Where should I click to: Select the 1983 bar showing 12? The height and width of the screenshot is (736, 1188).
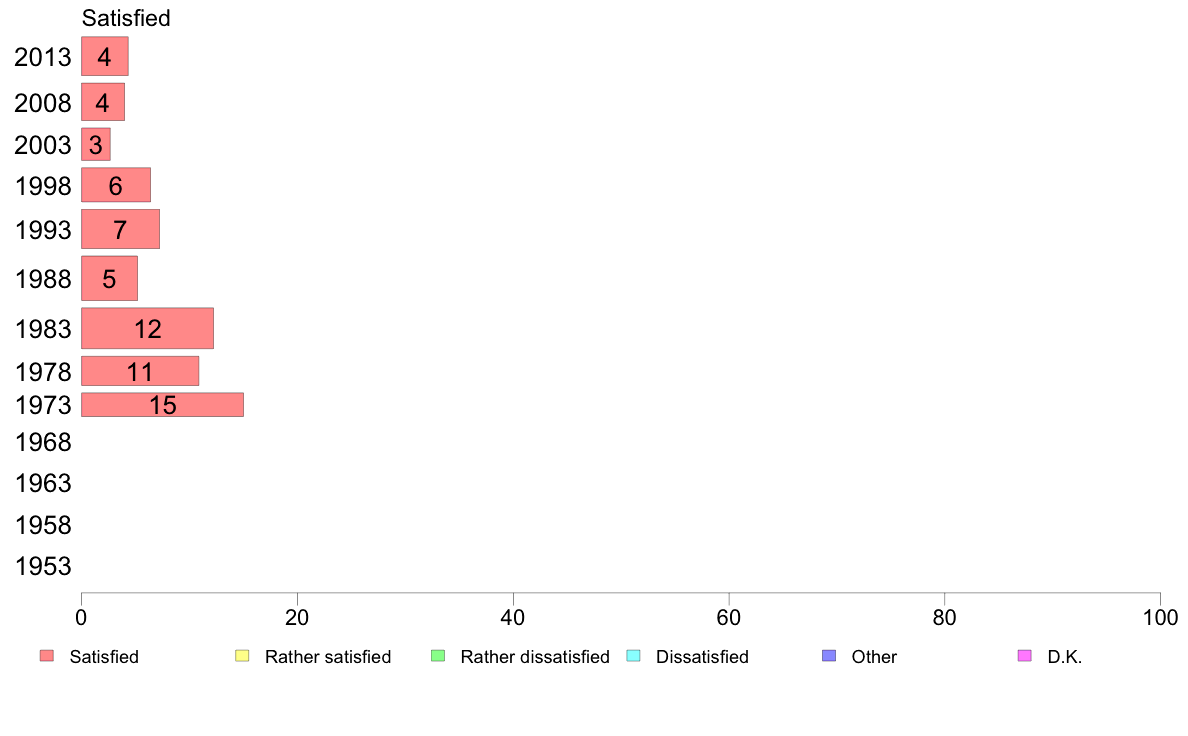(147, 328)
